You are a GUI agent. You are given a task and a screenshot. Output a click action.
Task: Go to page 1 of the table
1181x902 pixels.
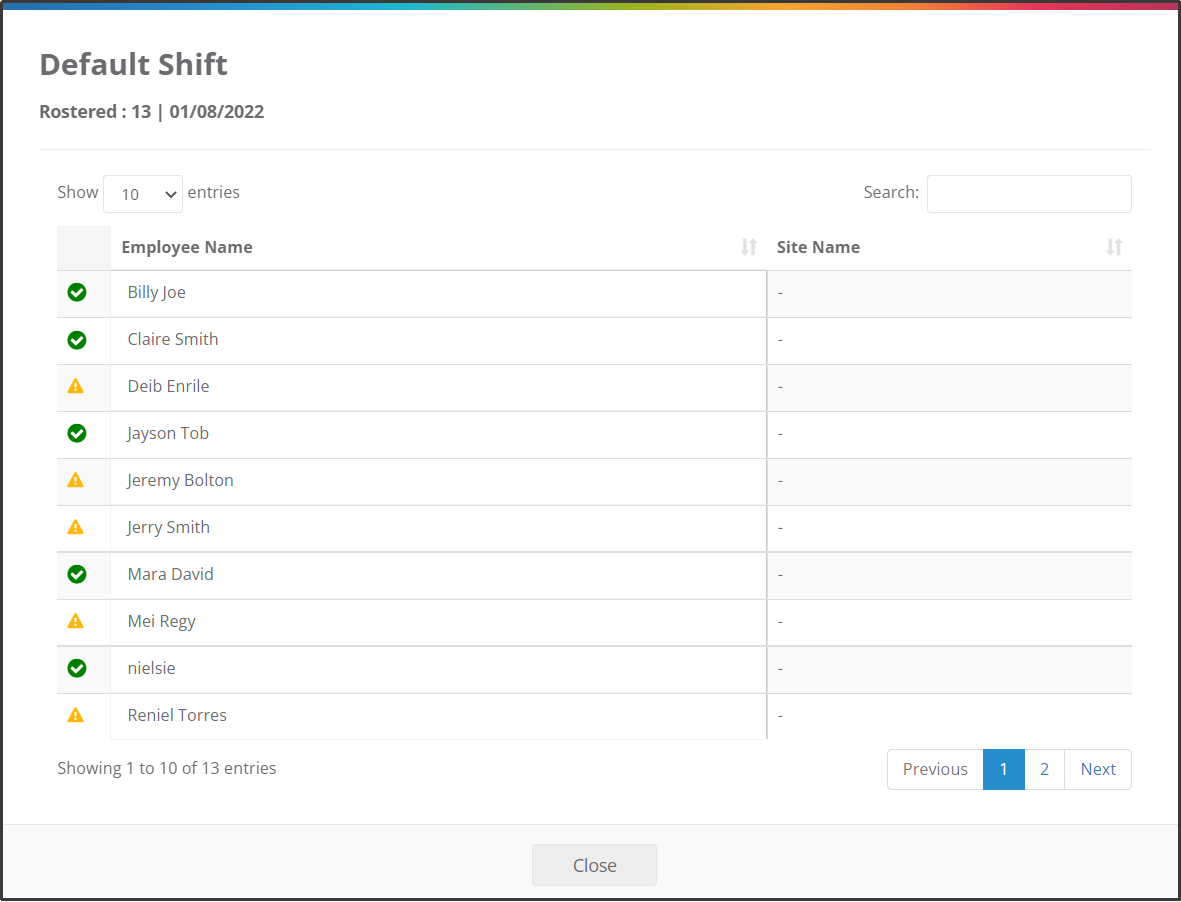(x=1004, y=769)
